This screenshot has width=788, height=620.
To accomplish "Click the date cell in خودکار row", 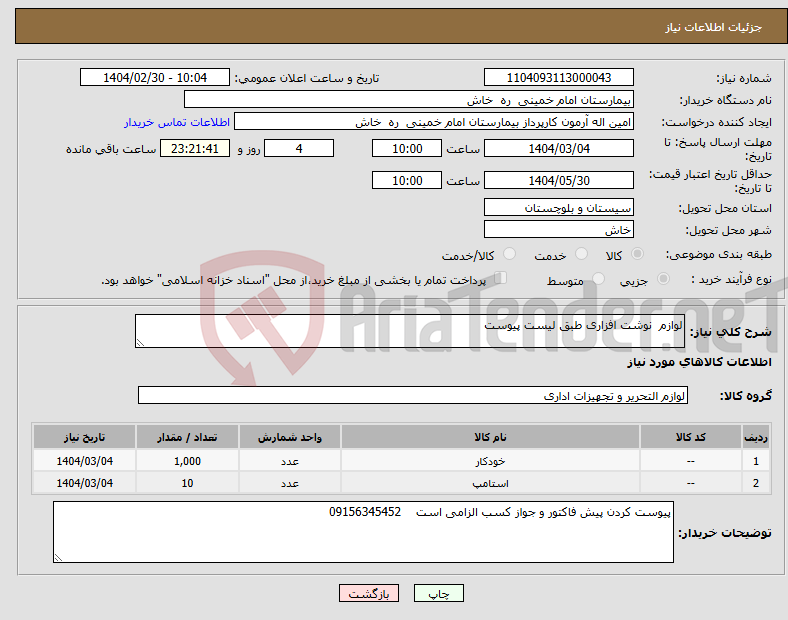I will point(84,461).
